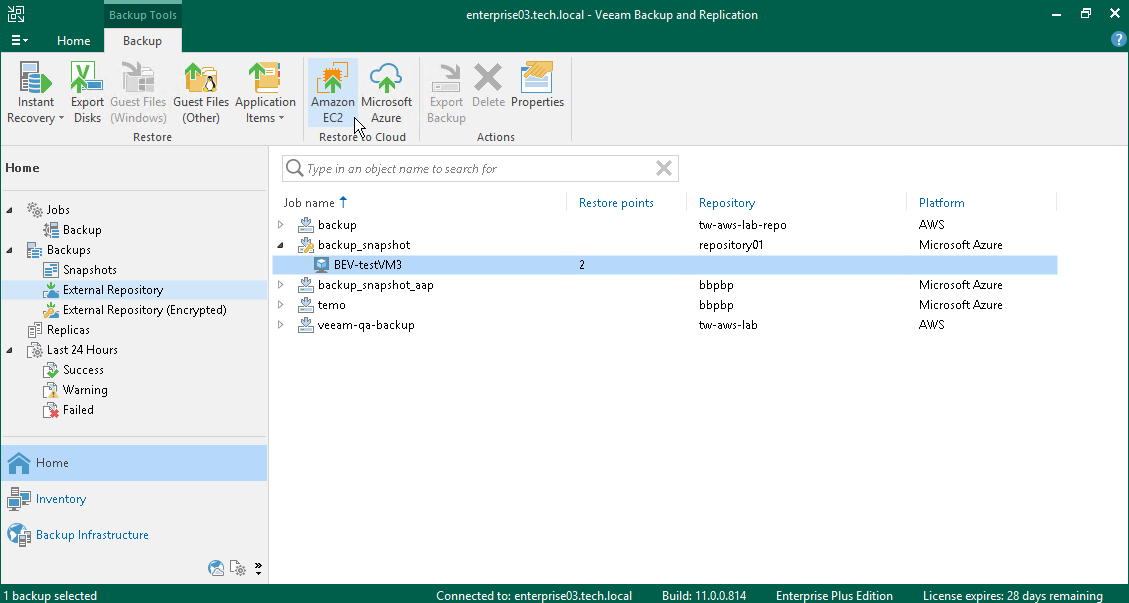Screen dimensions: 1129x603
Task: Click the app icon in title bar
Action: point(16,14)
